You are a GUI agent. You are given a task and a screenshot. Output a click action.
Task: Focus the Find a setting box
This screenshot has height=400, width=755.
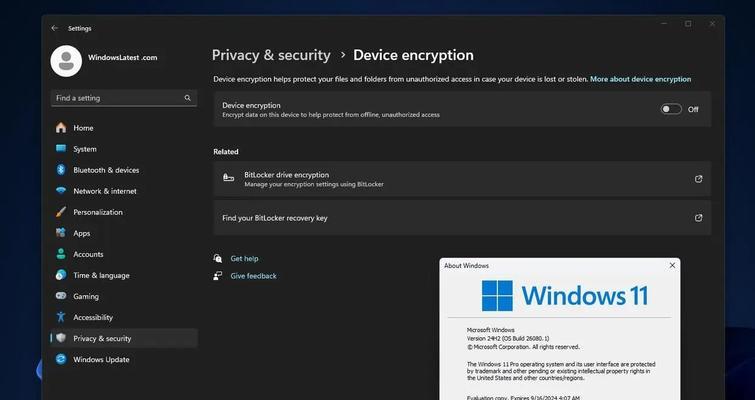(124, 98)
